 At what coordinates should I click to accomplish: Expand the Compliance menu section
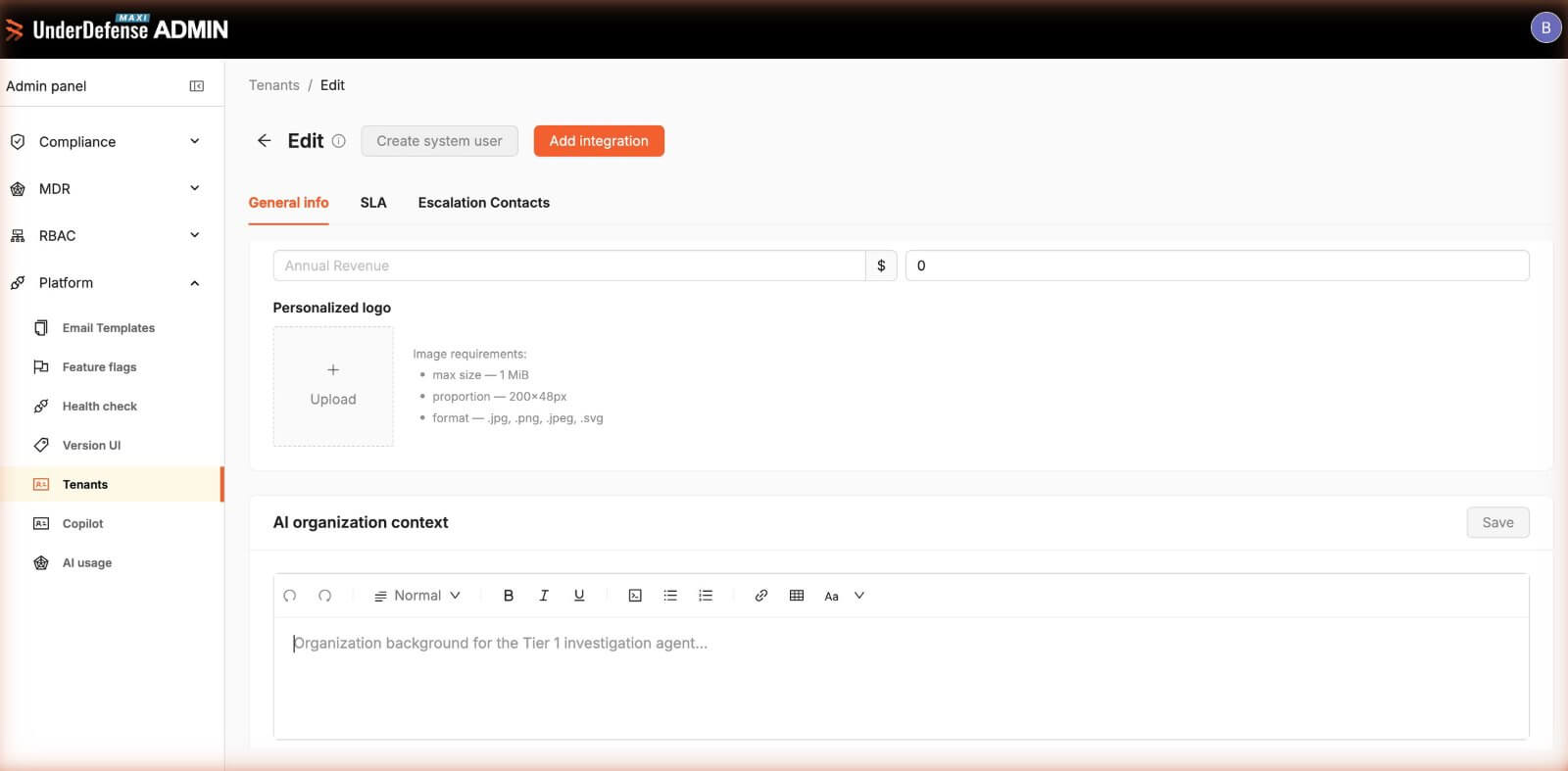point(106,142)
